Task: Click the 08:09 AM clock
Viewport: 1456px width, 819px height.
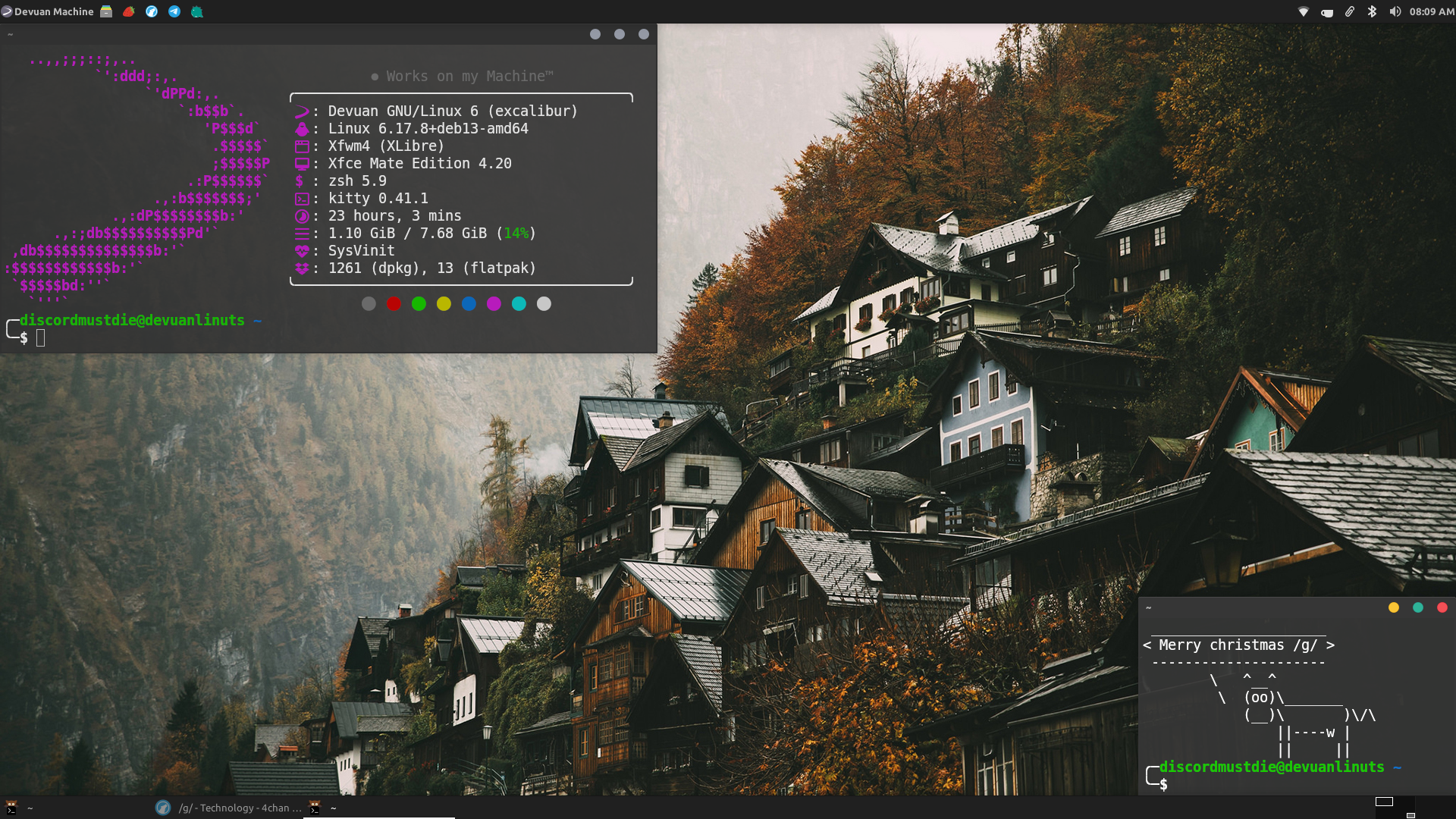Action: point(1432,11)
